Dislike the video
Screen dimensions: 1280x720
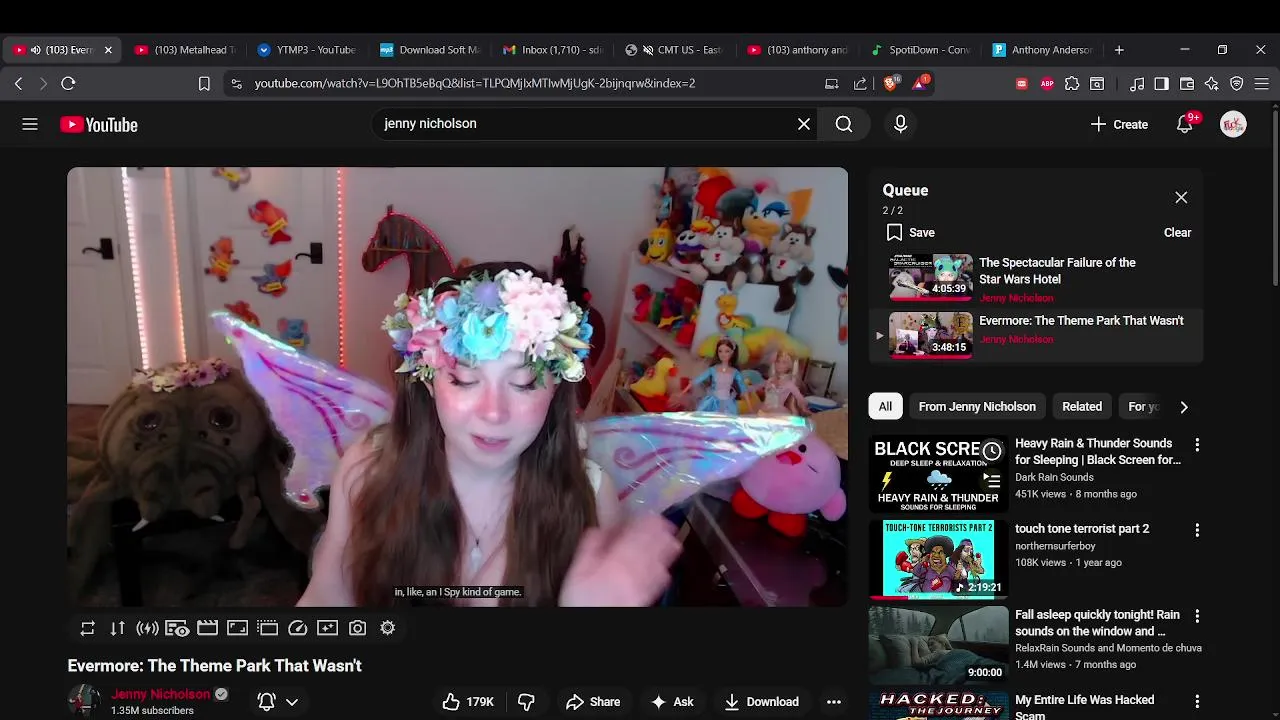click(526, 702)
